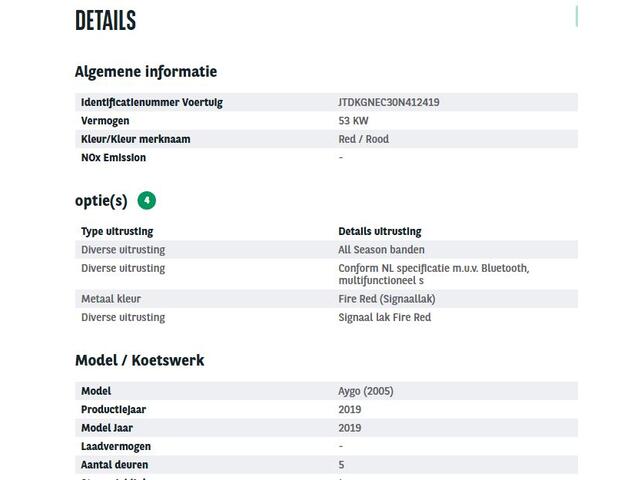Click the Red / Rood color value
Viewport: 640px width, 480px height.
pos(364,139)
